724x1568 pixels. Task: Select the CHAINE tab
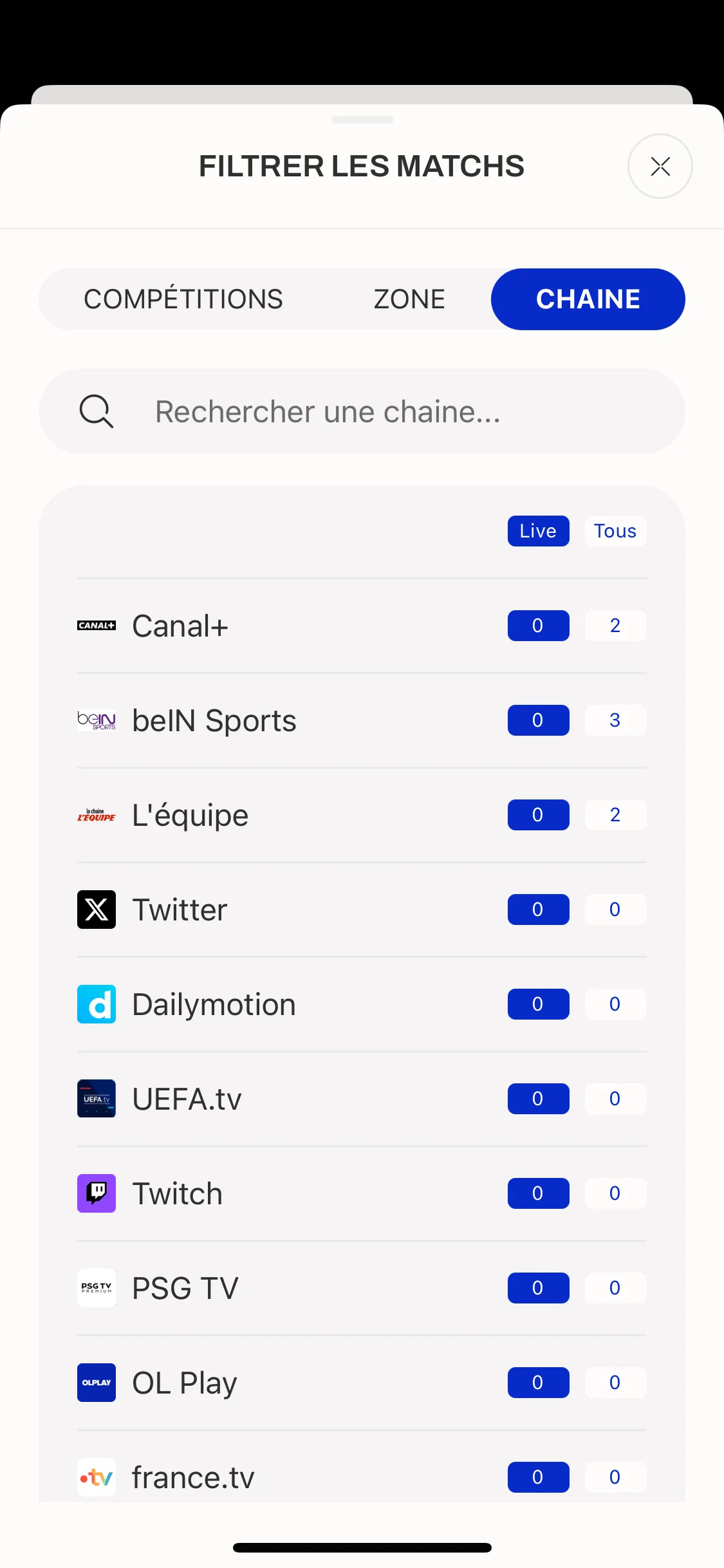pos(588,299)
